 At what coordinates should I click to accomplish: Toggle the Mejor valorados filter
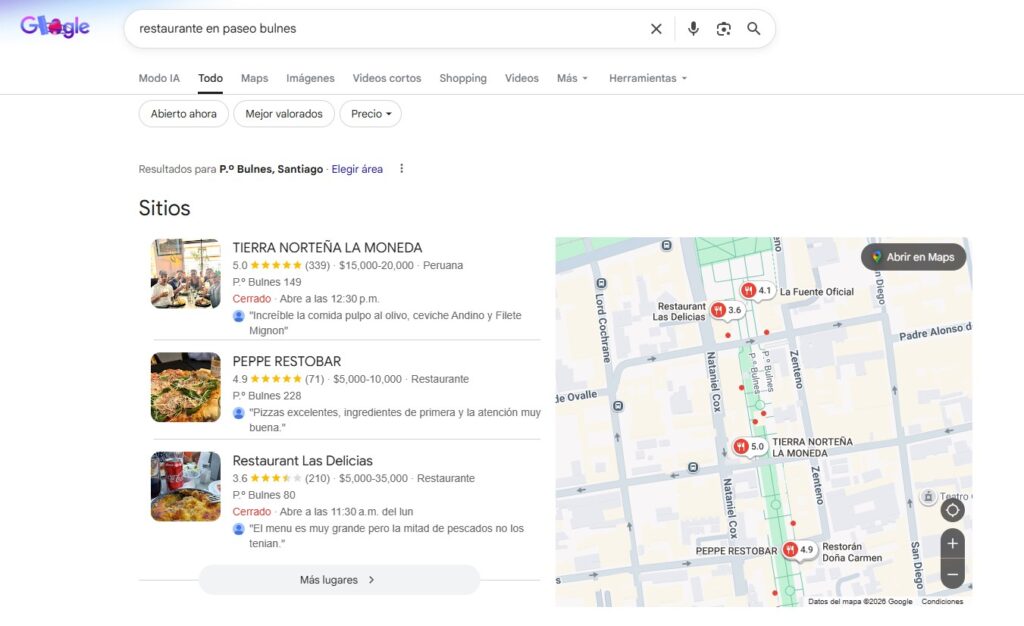click(284, 114)
